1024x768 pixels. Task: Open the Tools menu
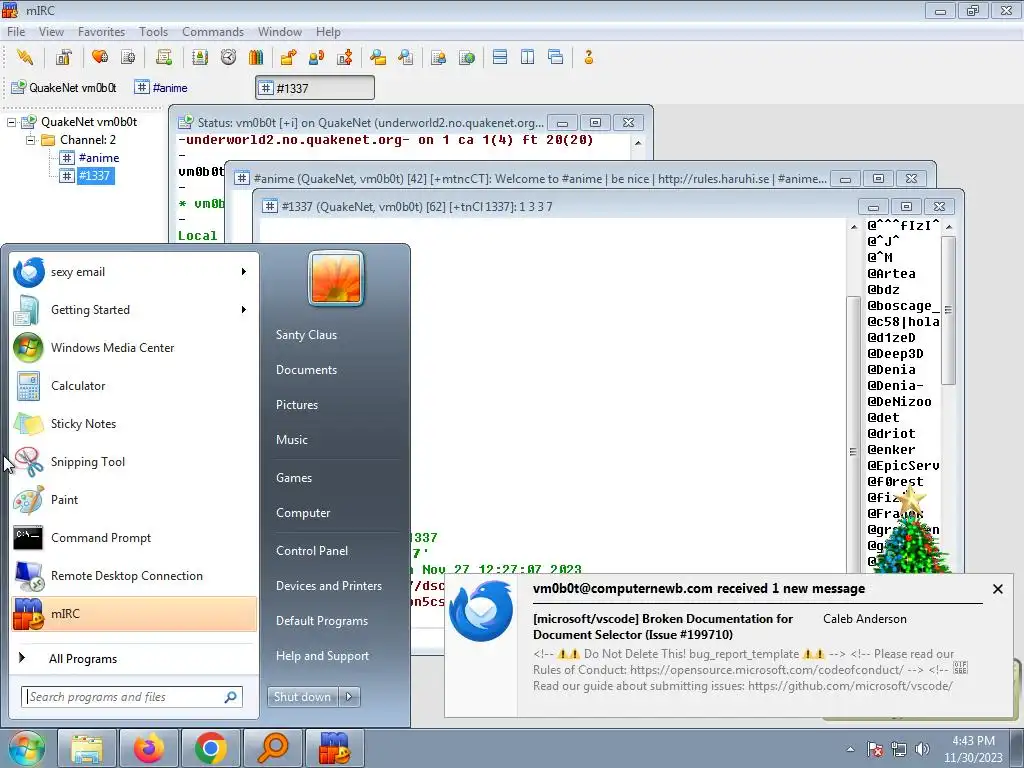point(153,31)
